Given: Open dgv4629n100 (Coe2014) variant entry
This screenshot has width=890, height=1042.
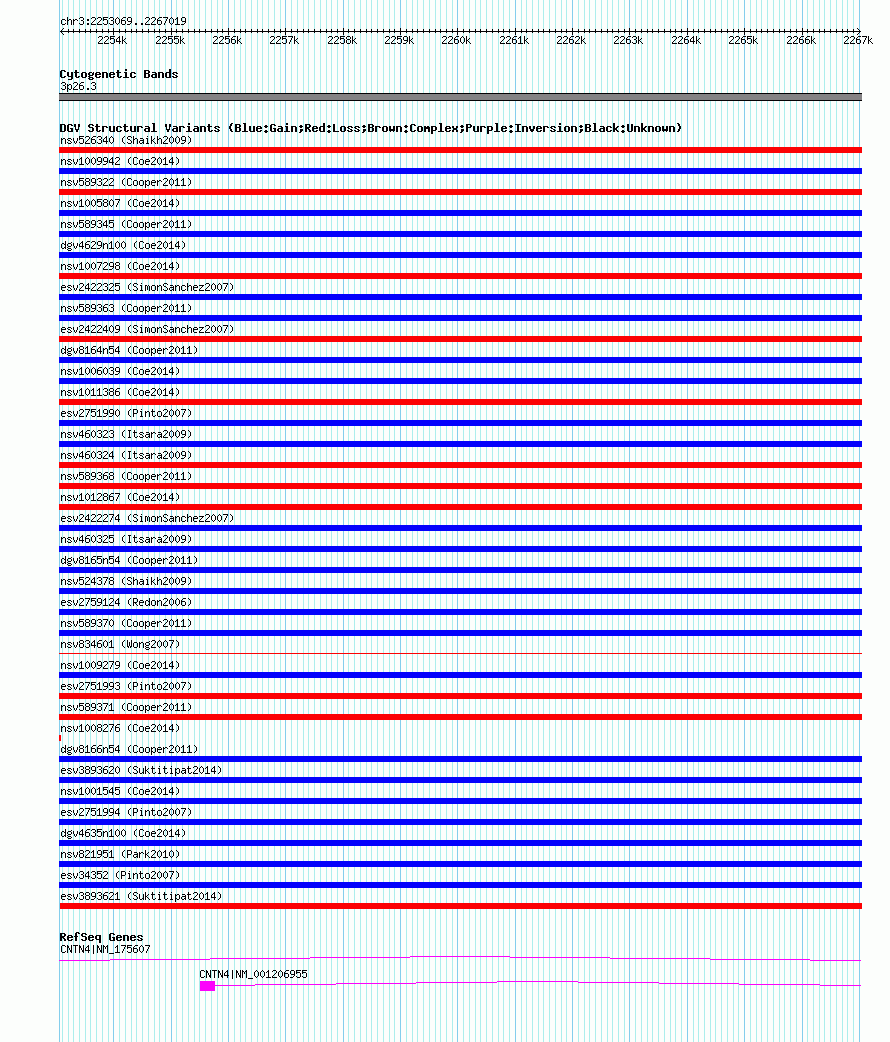Looking at the screenshot, I should [x=123, y=245].
